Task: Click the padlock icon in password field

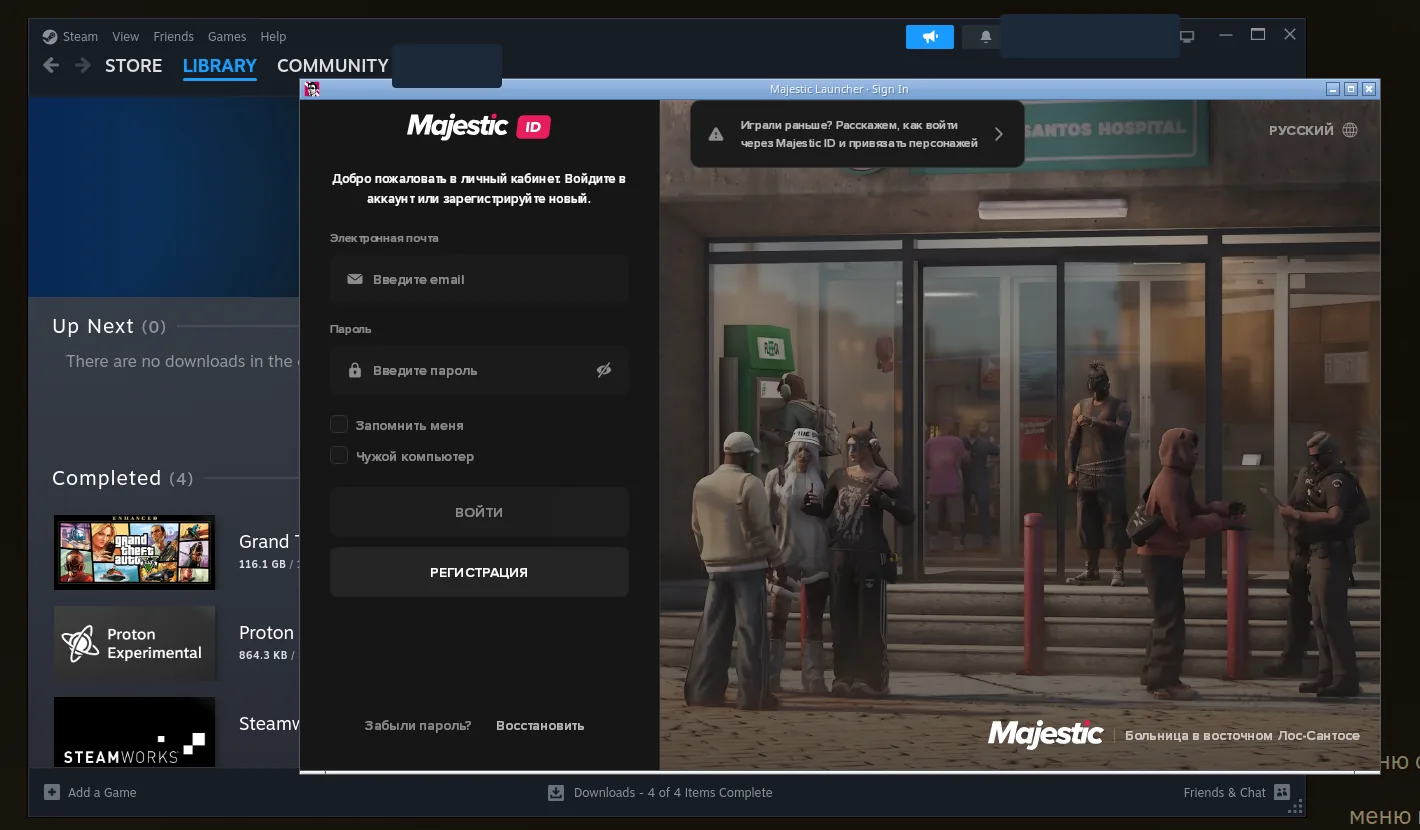Action: click(355, 370)
